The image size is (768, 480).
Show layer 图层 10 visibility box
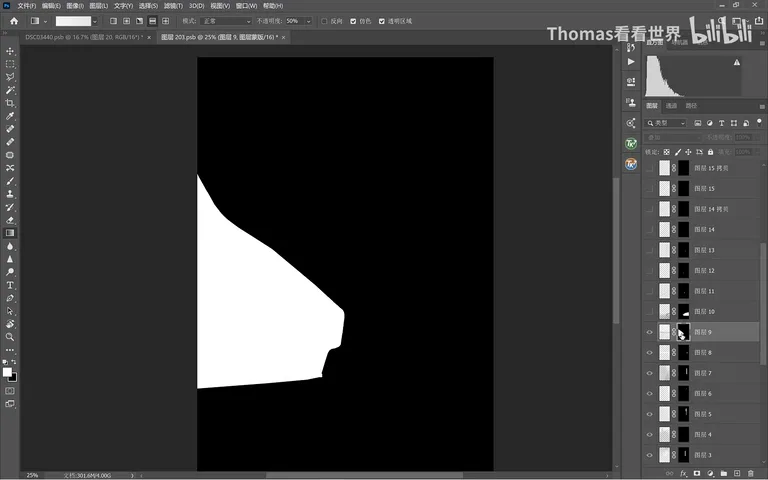649,312
